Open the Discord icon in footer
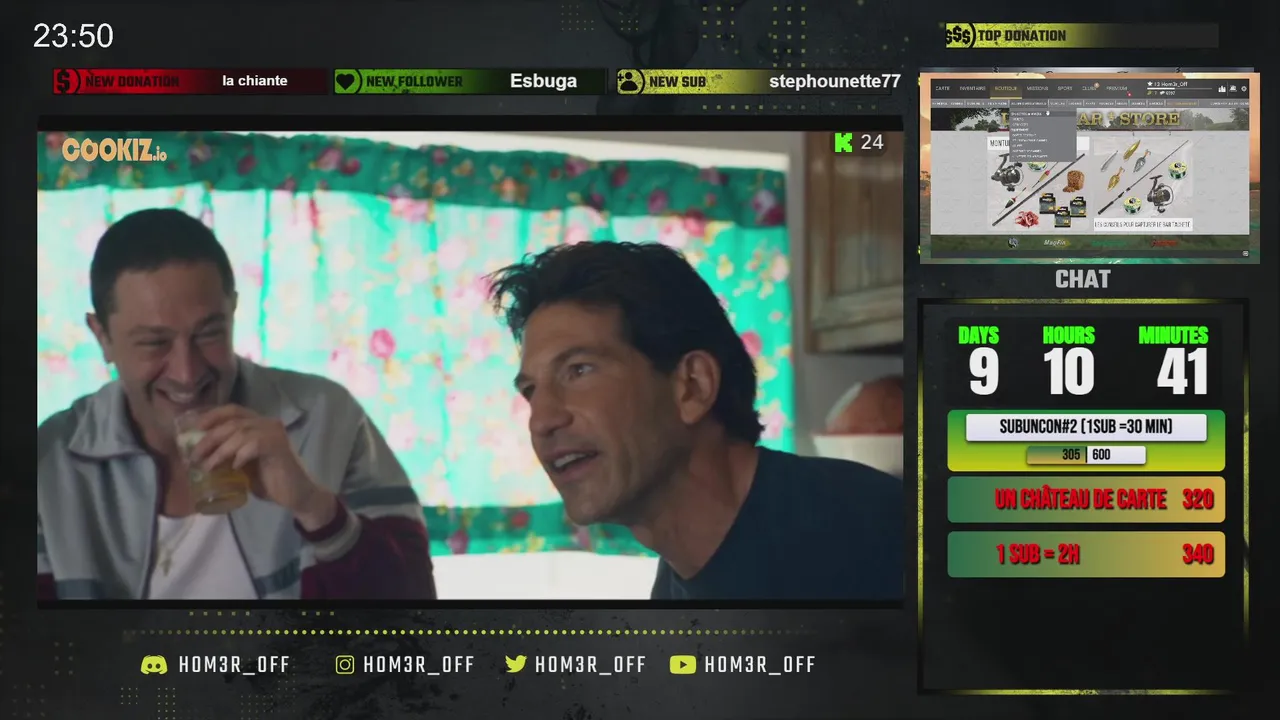Viewport: 1280px width, 720px height. click(154, 665)
